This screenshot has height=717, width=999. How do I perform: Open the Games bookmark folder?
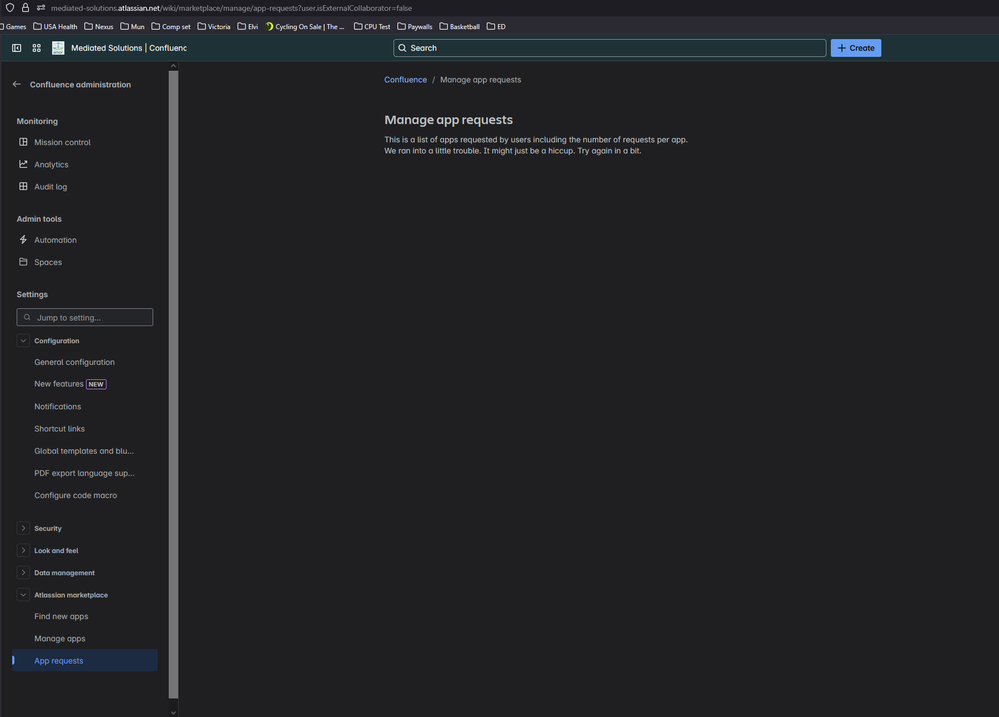pos(13,27)
